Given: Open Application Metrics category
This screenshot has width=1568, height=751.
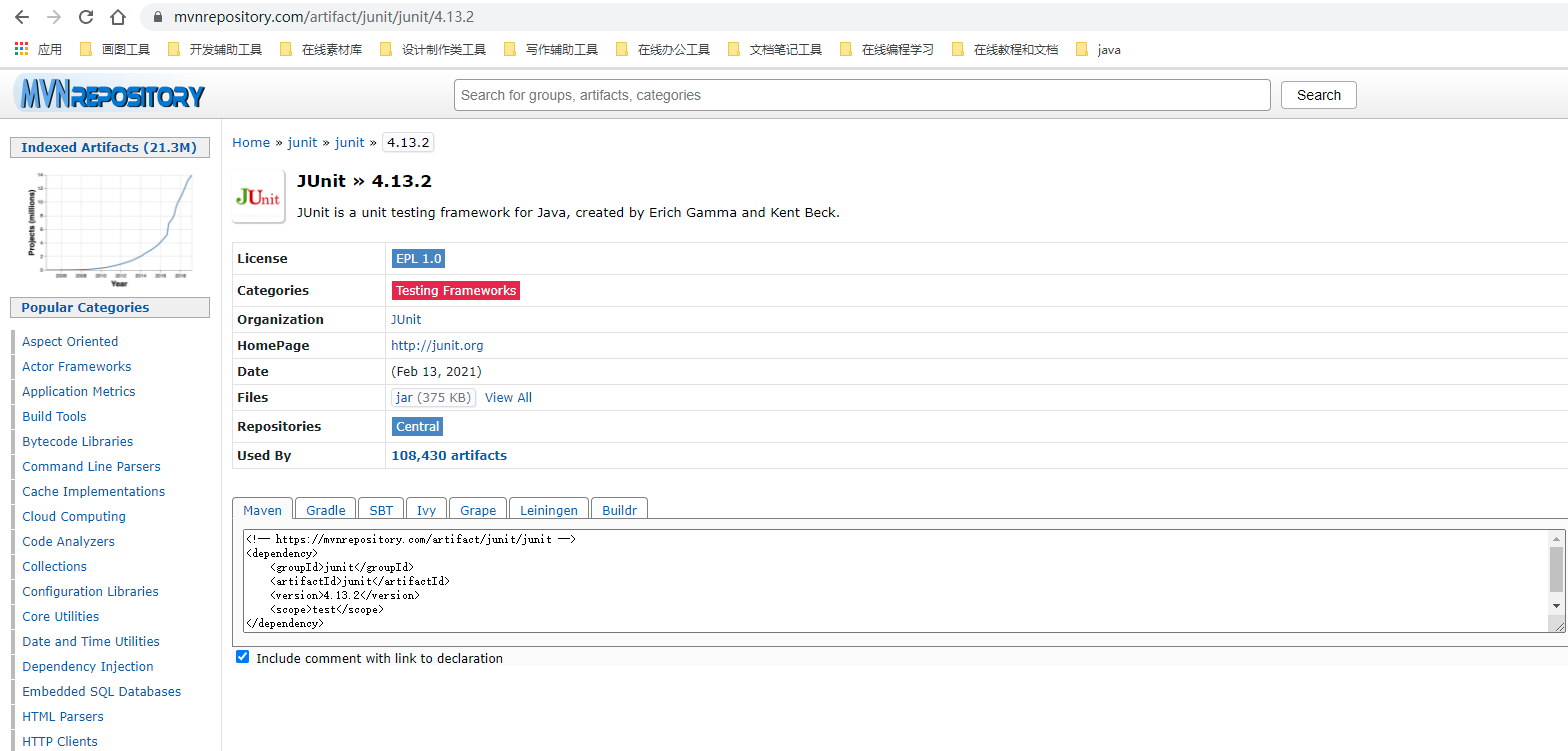Looking at the screenshot, I should click(x=79, y=391).
